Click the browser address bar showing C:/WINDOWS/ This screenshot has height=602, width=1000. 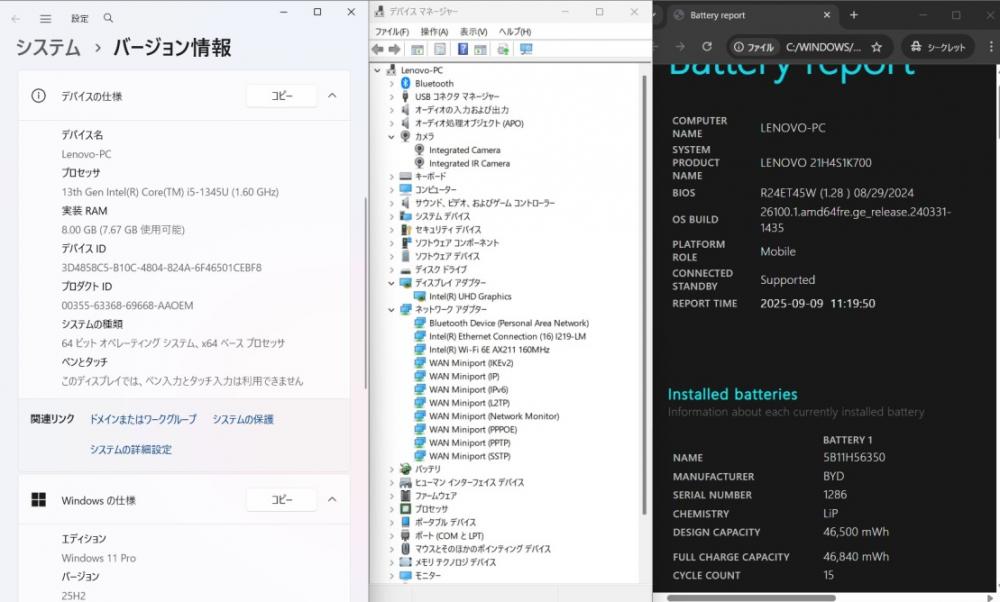pos(823,47)
